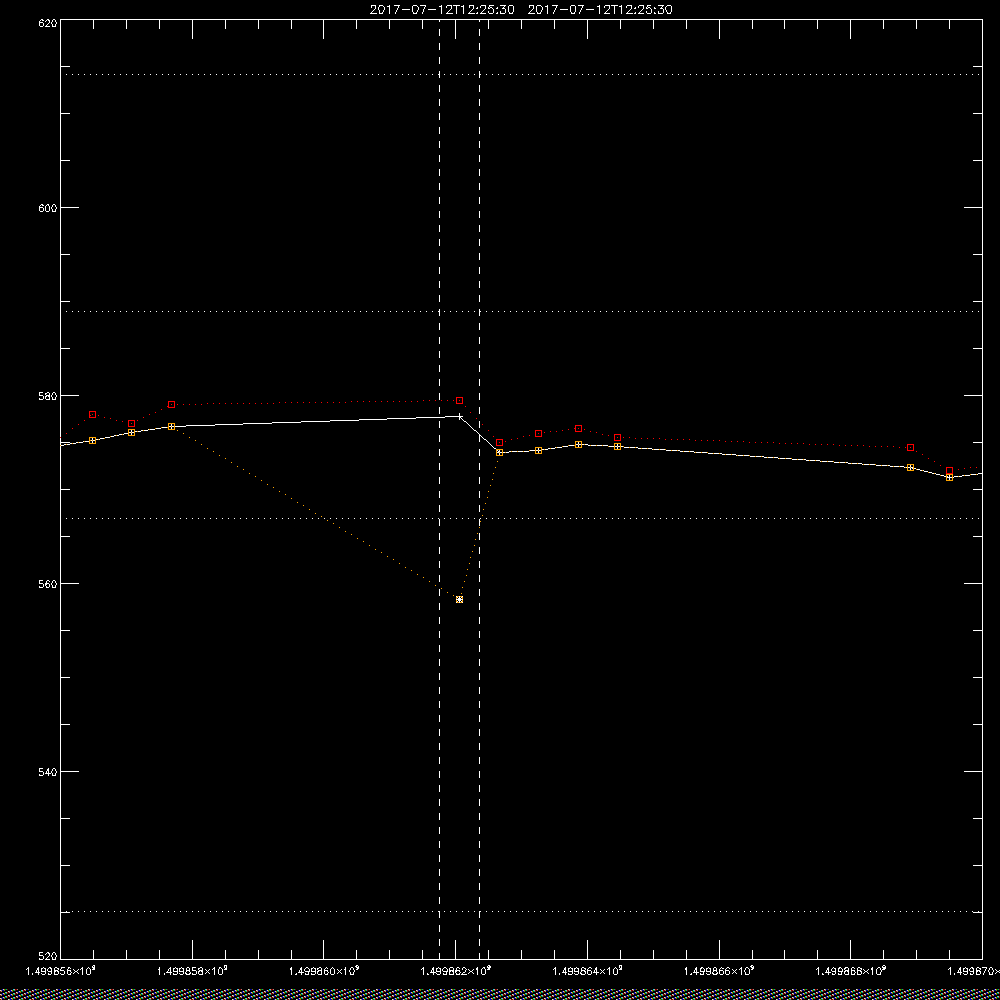Screen dimensions: 1000x1000
Task: Click the 1.499856×10⁹ x-axis label
Action: (61, 971)
